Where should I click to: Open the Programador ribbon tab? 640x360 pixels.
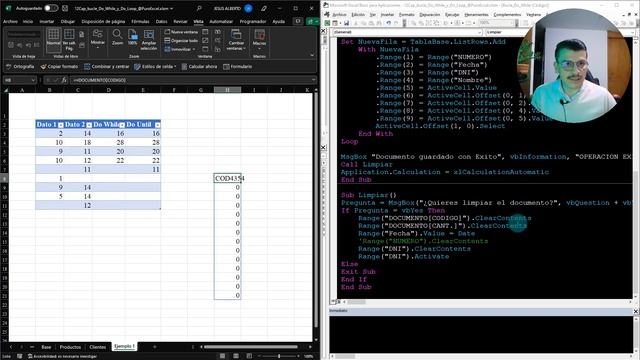point(253,21)
